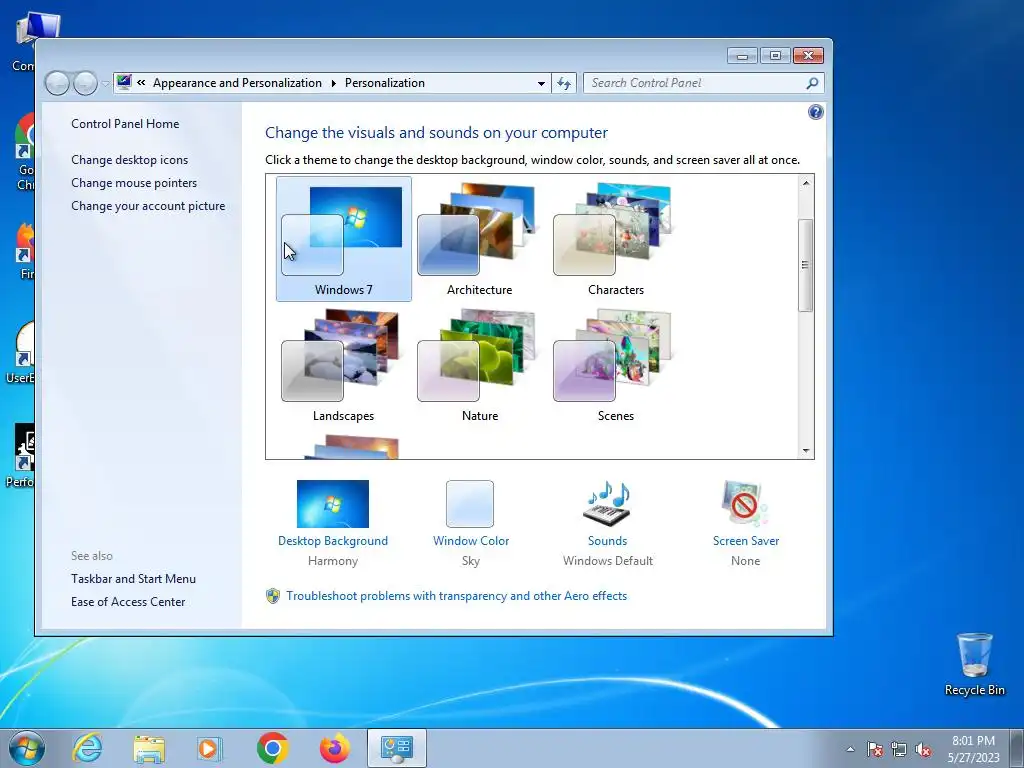
Task: Click the Personalization breadcrumb
Action: (x=385, y=83)
